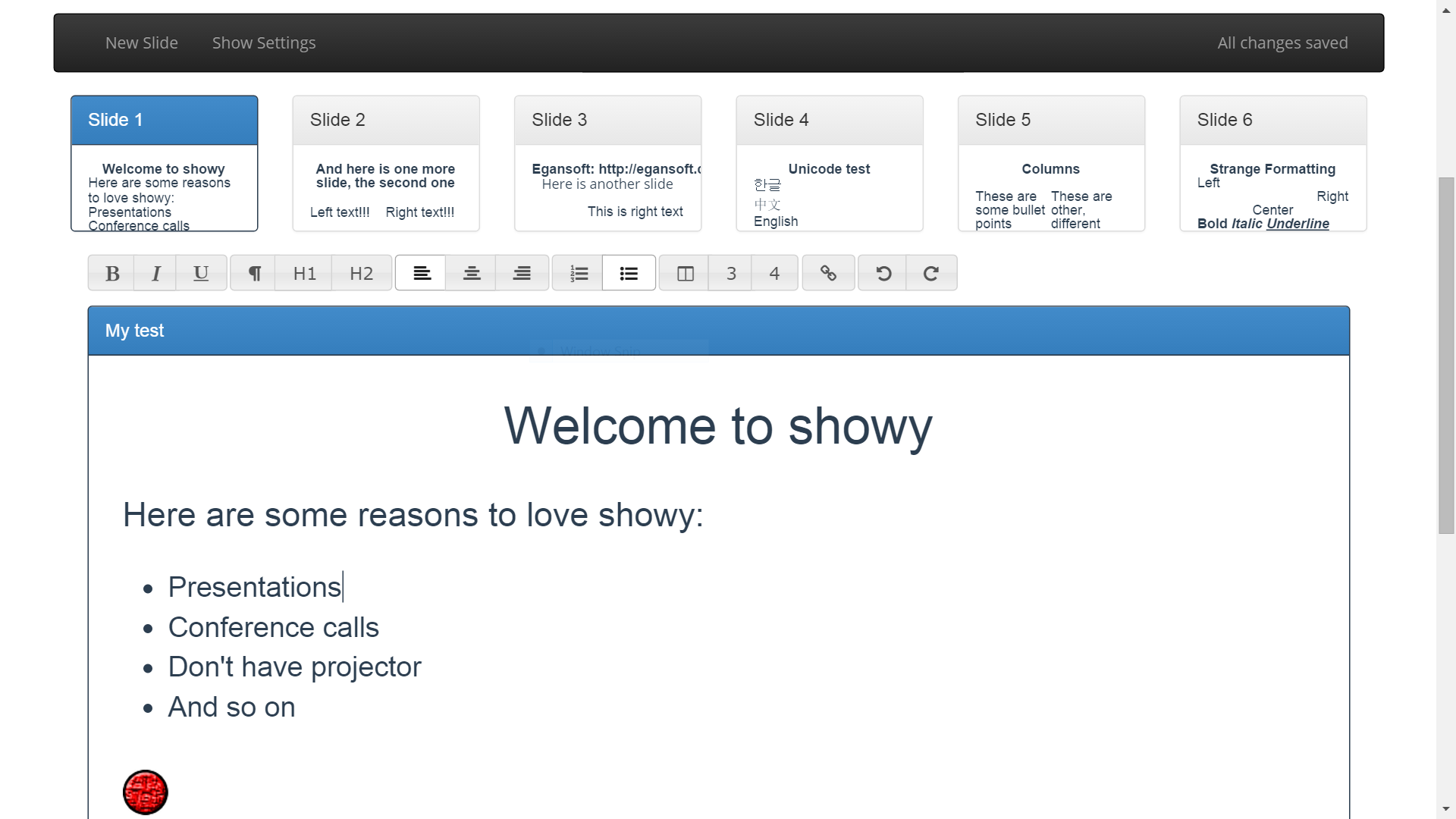The height and width of the screenshot is (819, 1456).
Task: Open New Slide menu item
Action: coord(142,43)
